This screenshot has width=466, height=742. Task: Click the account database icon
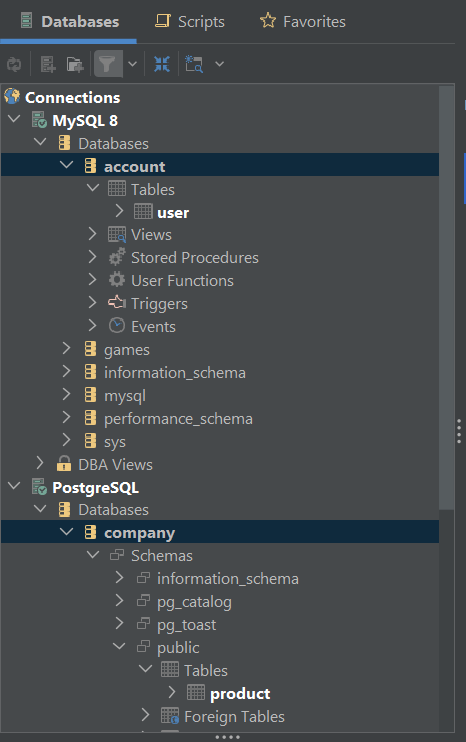(90, 166)
